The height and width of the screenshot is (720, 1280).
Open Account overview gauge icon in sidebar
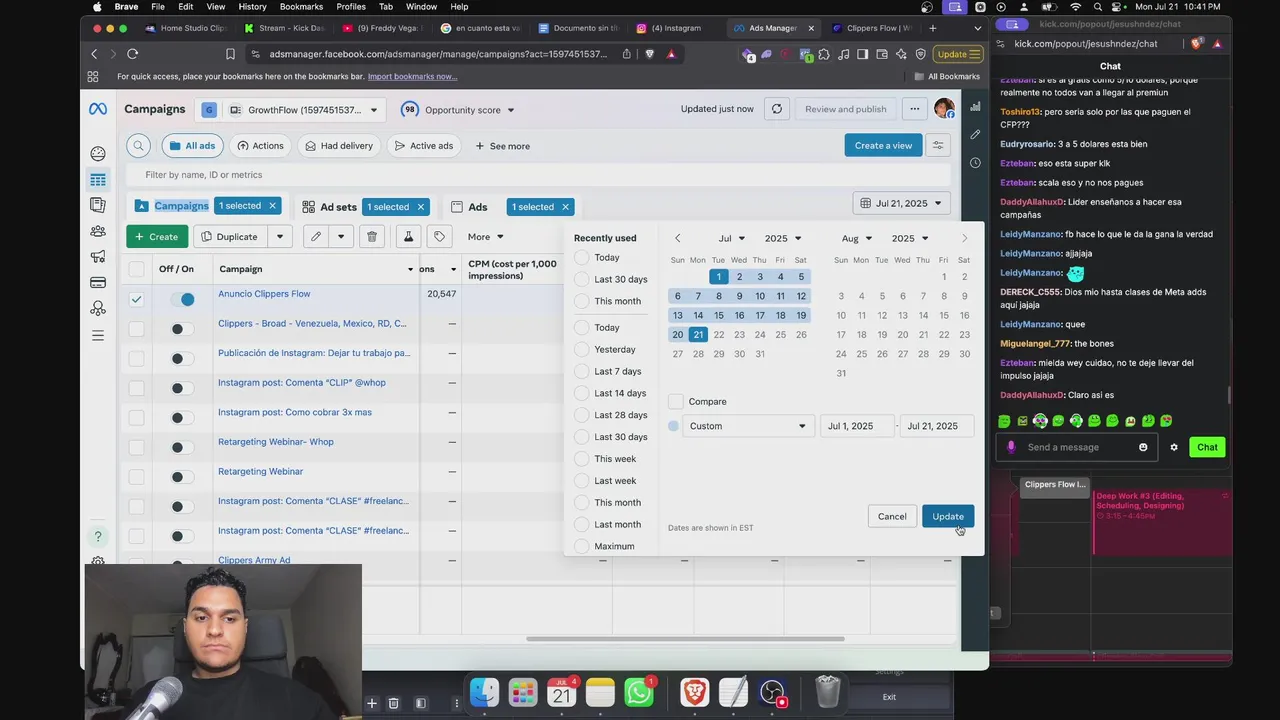click(x=98, y=153)
